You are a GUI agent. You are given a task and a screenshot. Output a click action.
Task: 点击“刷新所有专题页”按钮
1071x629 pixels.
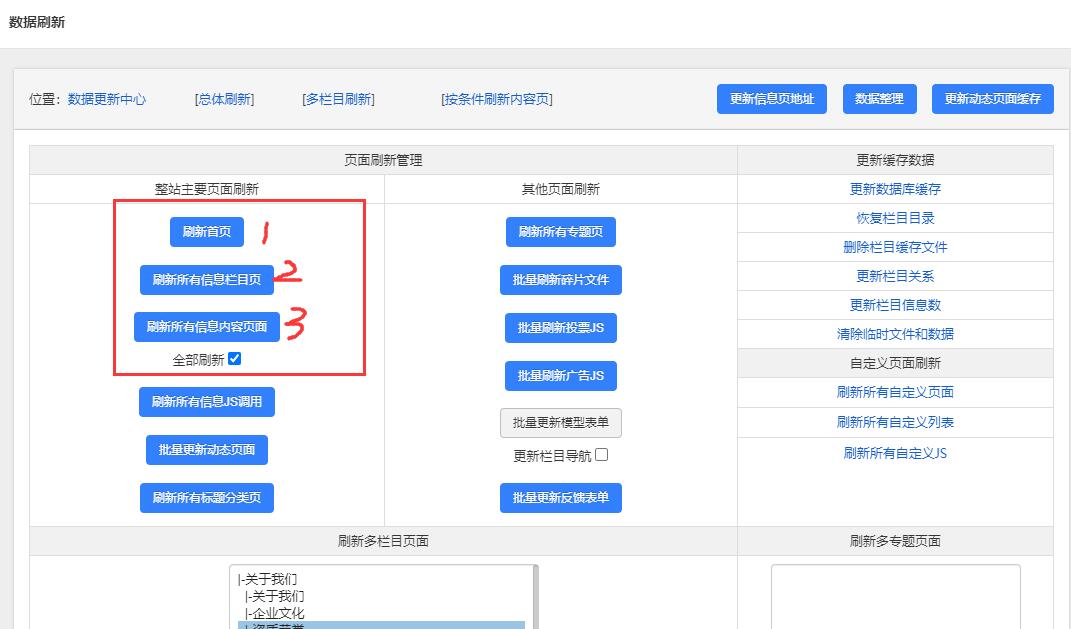tap(561, 232)
